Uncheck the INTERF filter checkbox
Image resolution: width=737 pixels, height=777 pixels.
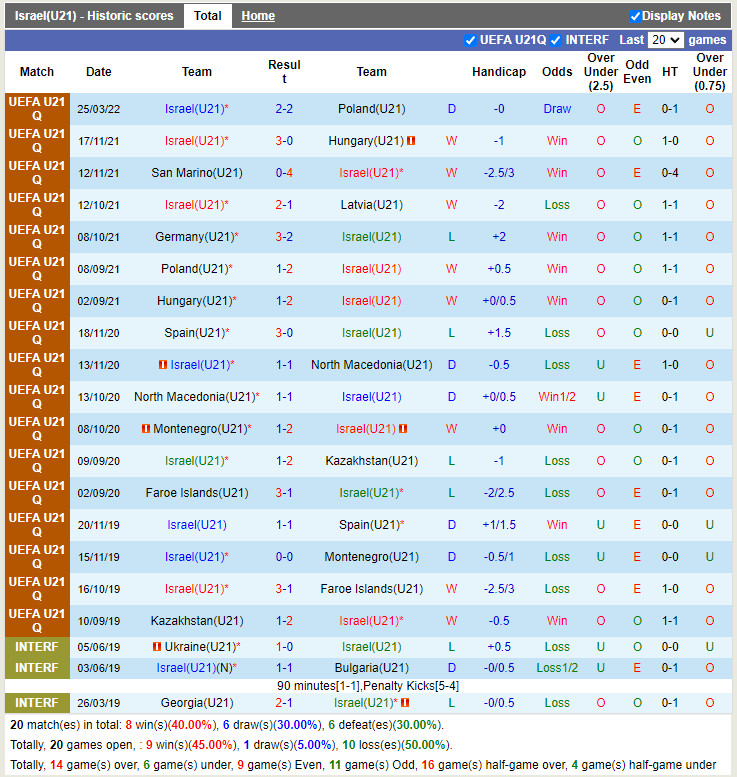556,40
